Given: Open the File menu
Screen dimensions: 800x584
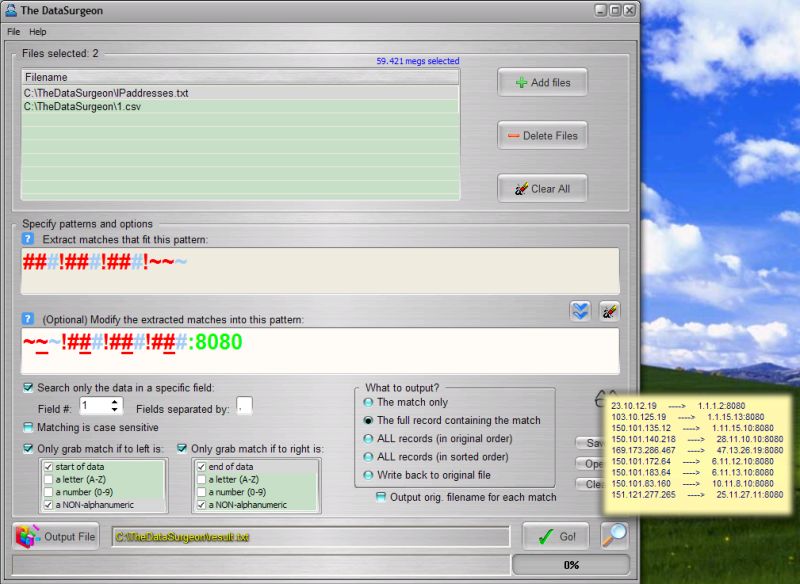Looking at the screenshot, I should (x=14, y=32).
